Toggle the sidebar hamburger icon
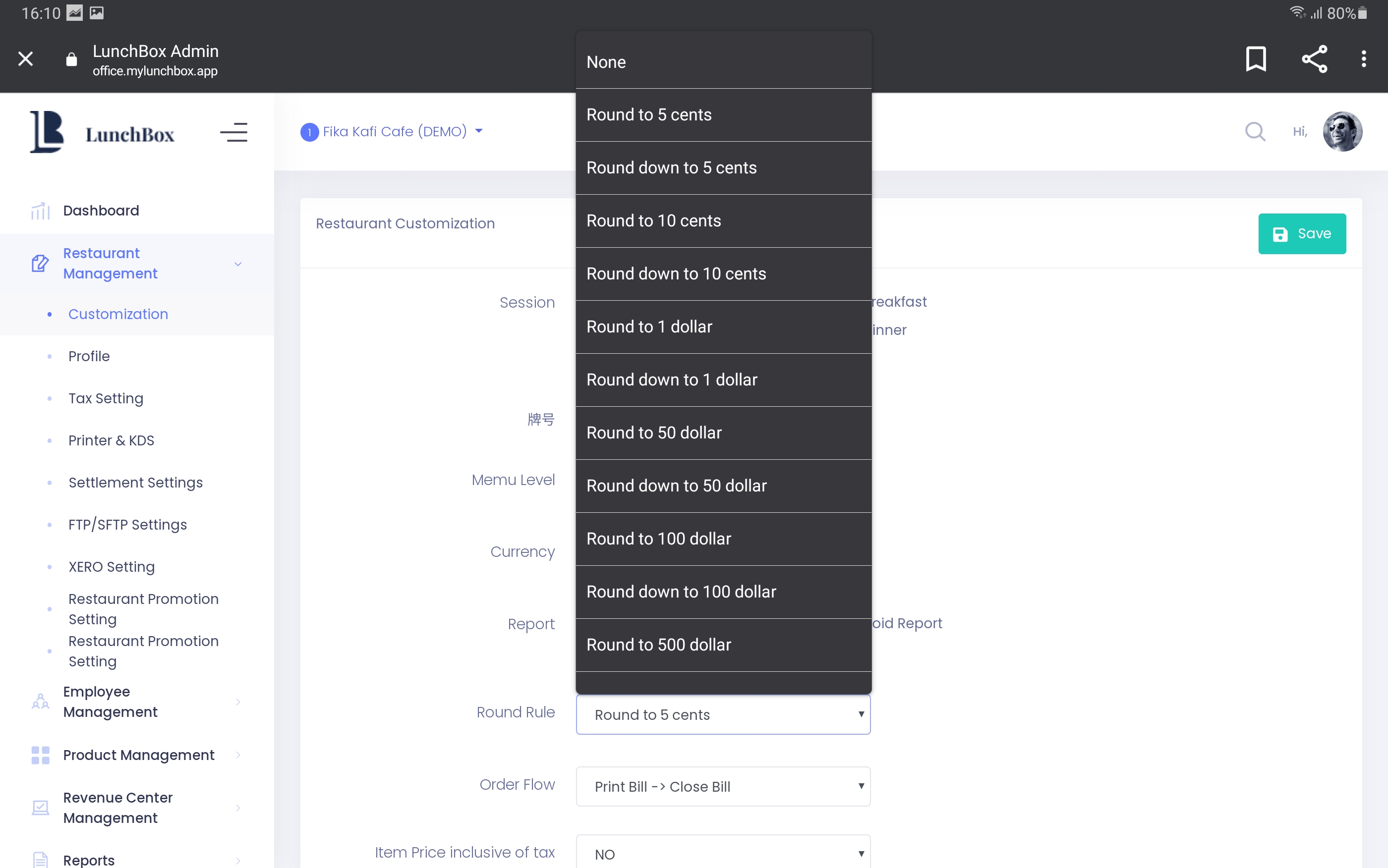The height and width of the screenshot is (868, 1388). point(233,133)
